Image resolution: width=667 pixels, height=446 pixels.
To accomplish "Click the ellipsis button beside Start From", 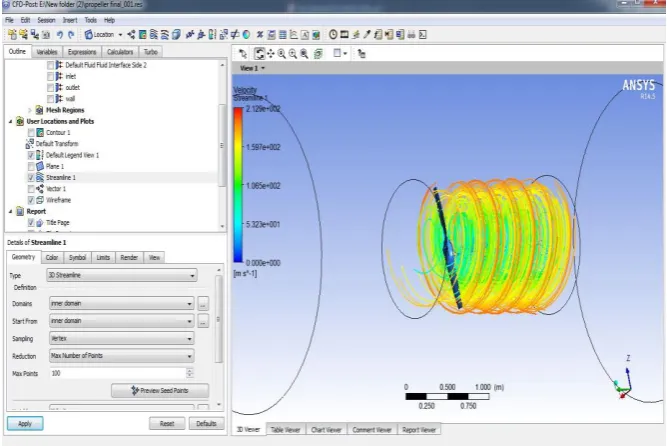I will tap(203, 321).
